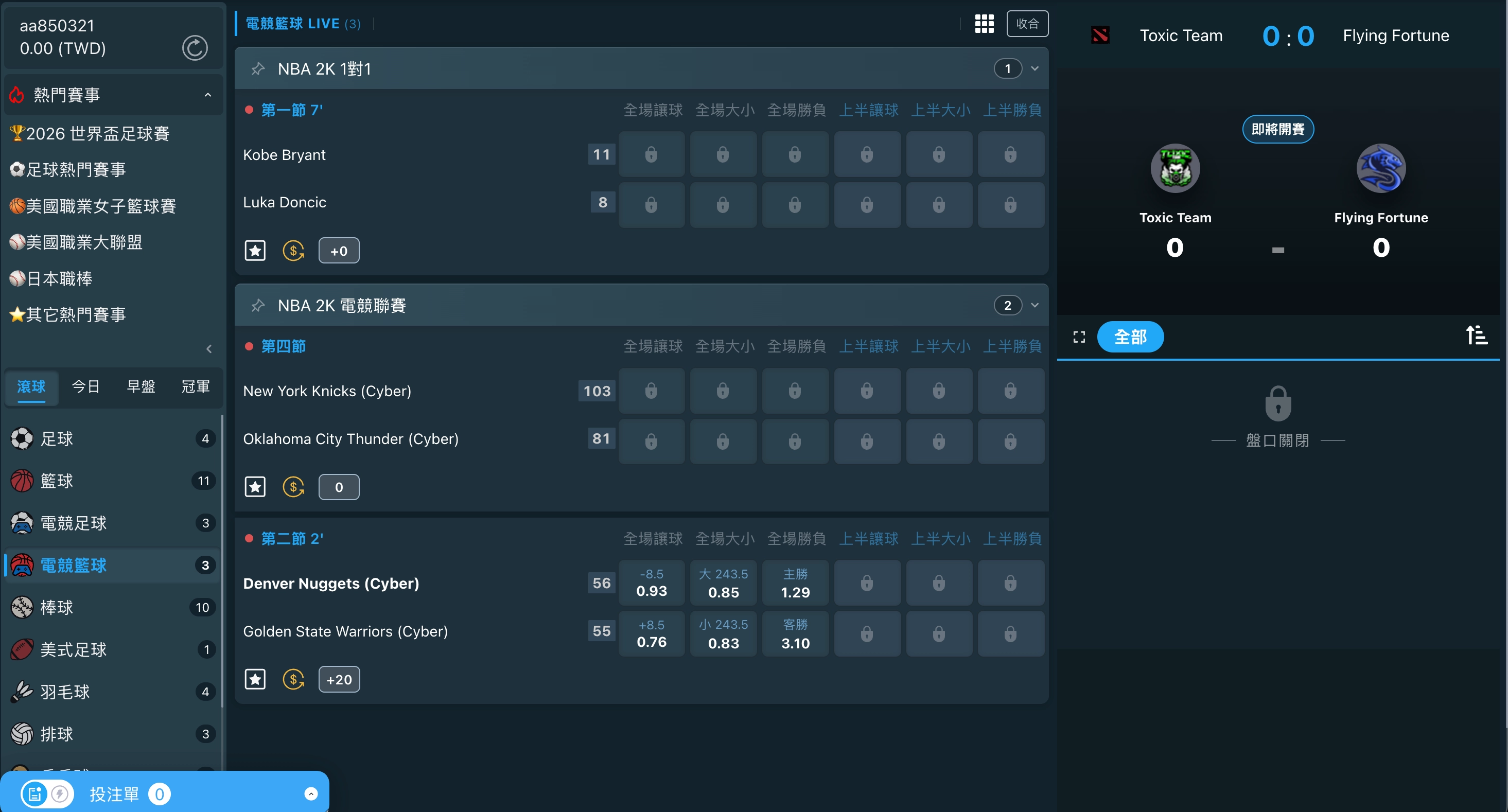The height and width of the screenshot is (812, 1508).
Task: Refresh the account balance
Action: click(x=195, y=48)
